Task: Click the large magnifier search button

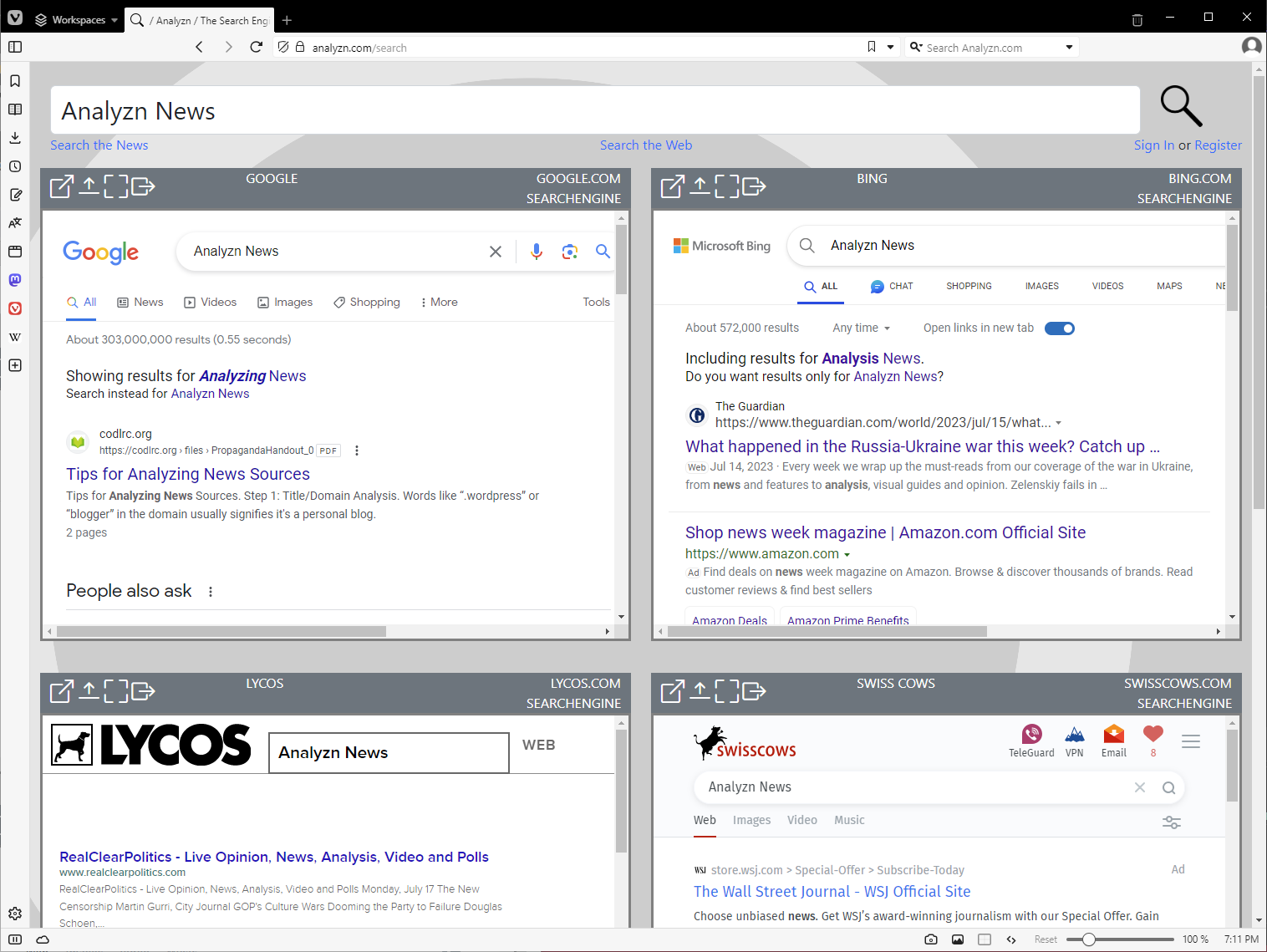Action: pos(1181,106)
